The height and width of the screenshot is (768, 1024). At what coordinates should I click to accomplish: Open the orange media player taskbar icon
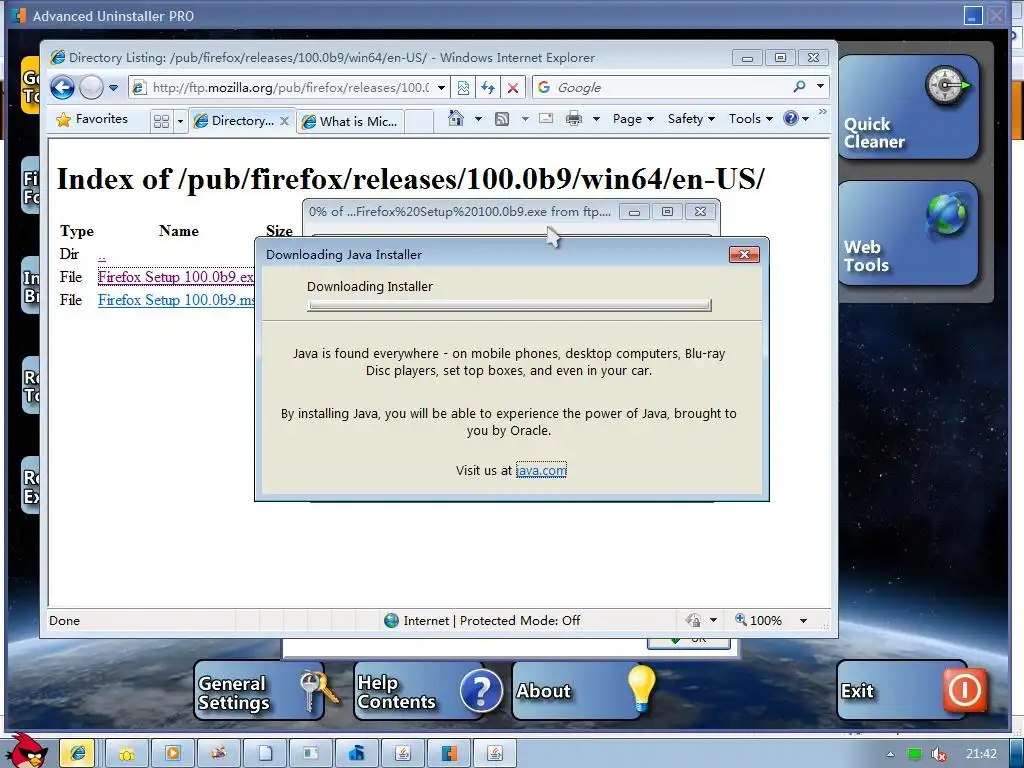coord(172,754)
